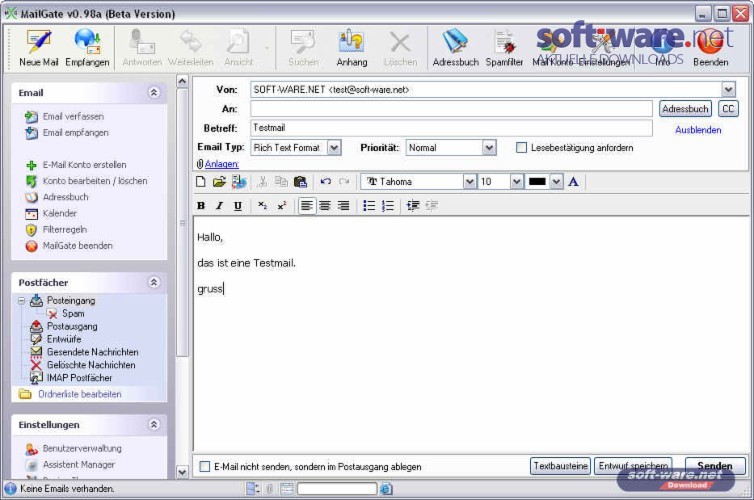Image resolution: width=754 pixels, height=500 pixels.
Task: Insert a bulleted list
Action: tap(369, 206)
